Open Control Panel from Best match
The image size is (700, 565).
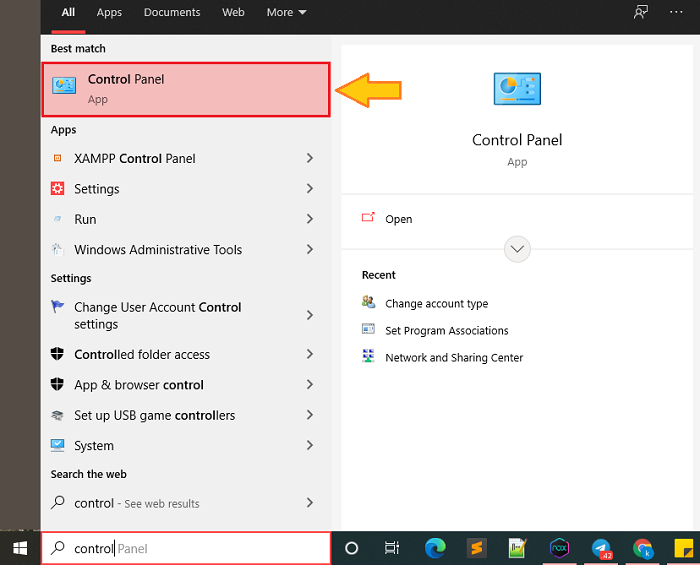tap(186, 89)
